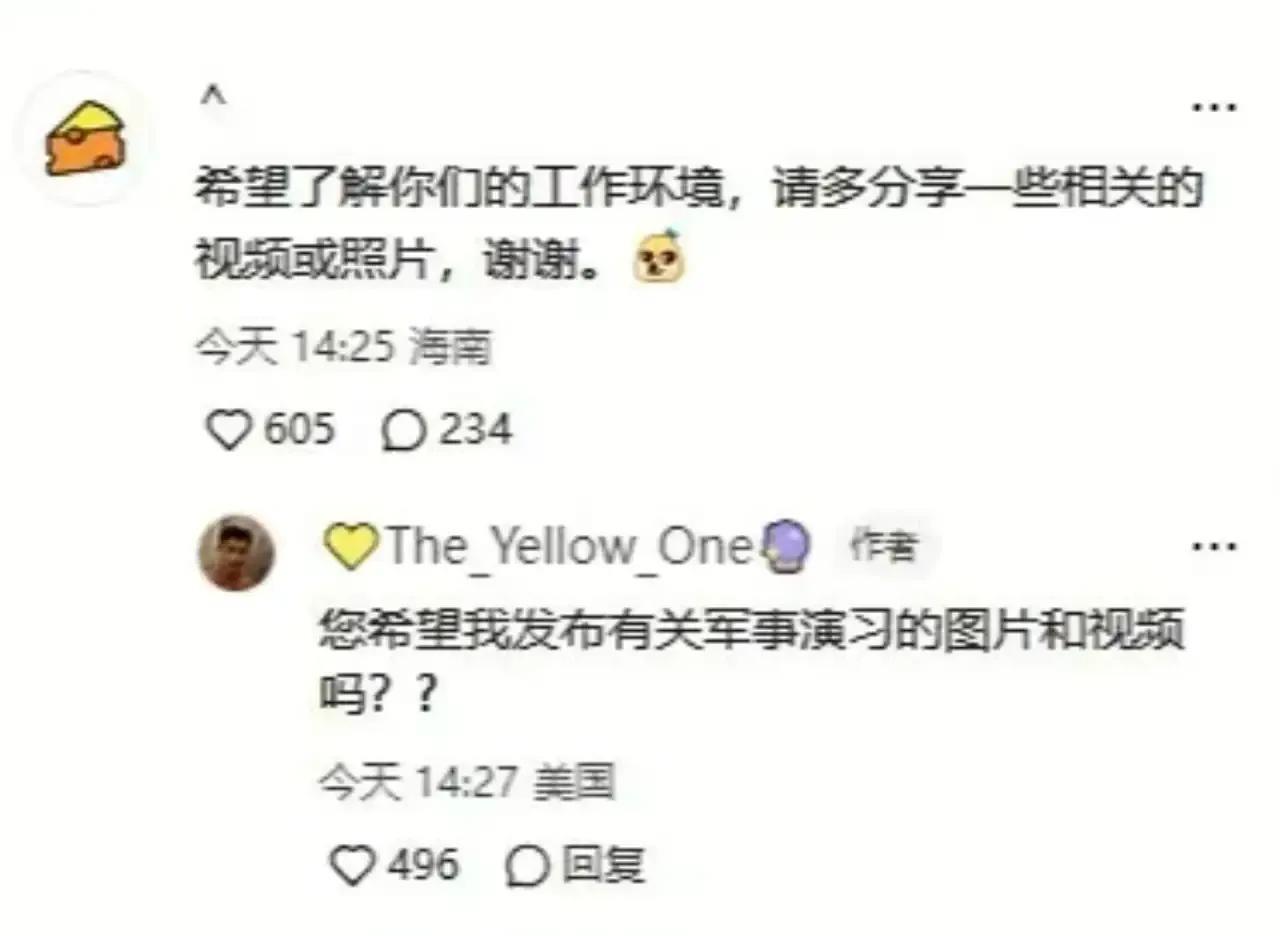Like the top comment with 605 likes
1280x936 pixels.
pos(229,430)
